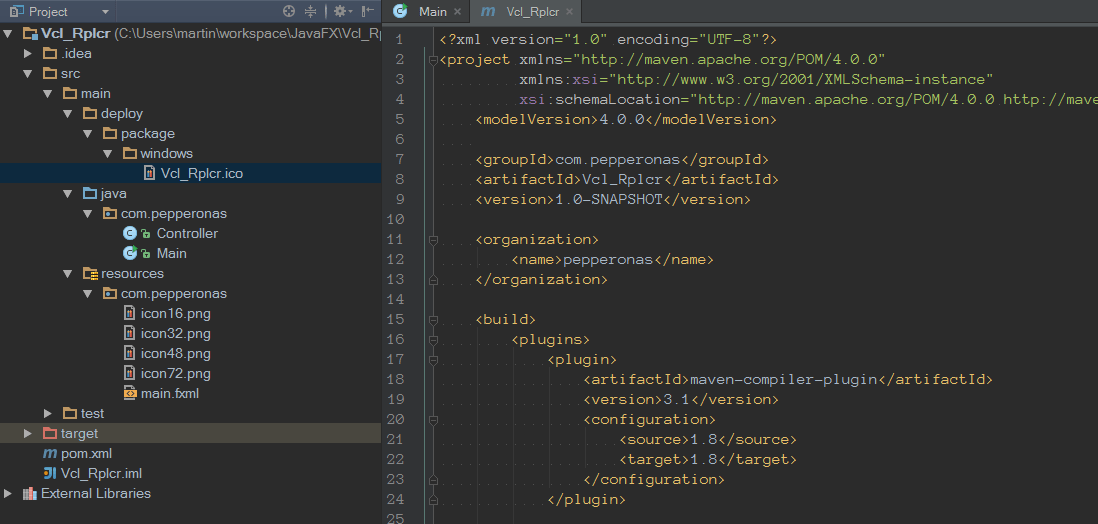Viewport: 1098px width, 524px height.
Task: Collapse the configuration block at line 20
Action: (434, 419)
